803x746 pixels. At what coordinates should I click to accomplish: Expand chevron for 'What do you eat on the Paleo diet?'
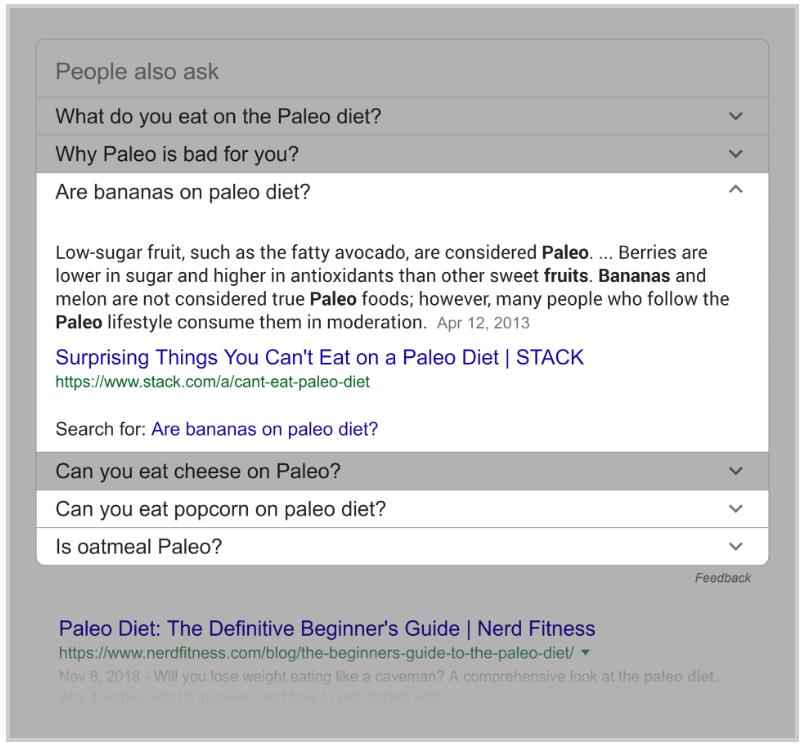tap(735, 116)
